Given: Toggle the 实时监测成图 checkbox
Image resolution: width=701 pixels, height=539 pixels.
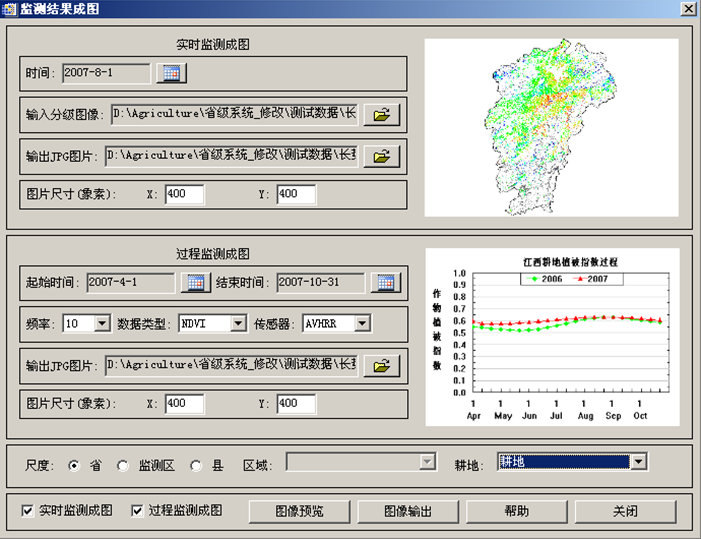Looking at the screenshot, I should [27, 510].
